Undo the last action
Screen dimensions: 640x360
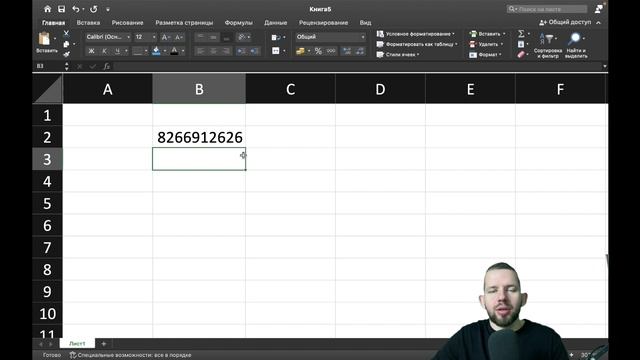coord(76,9)
